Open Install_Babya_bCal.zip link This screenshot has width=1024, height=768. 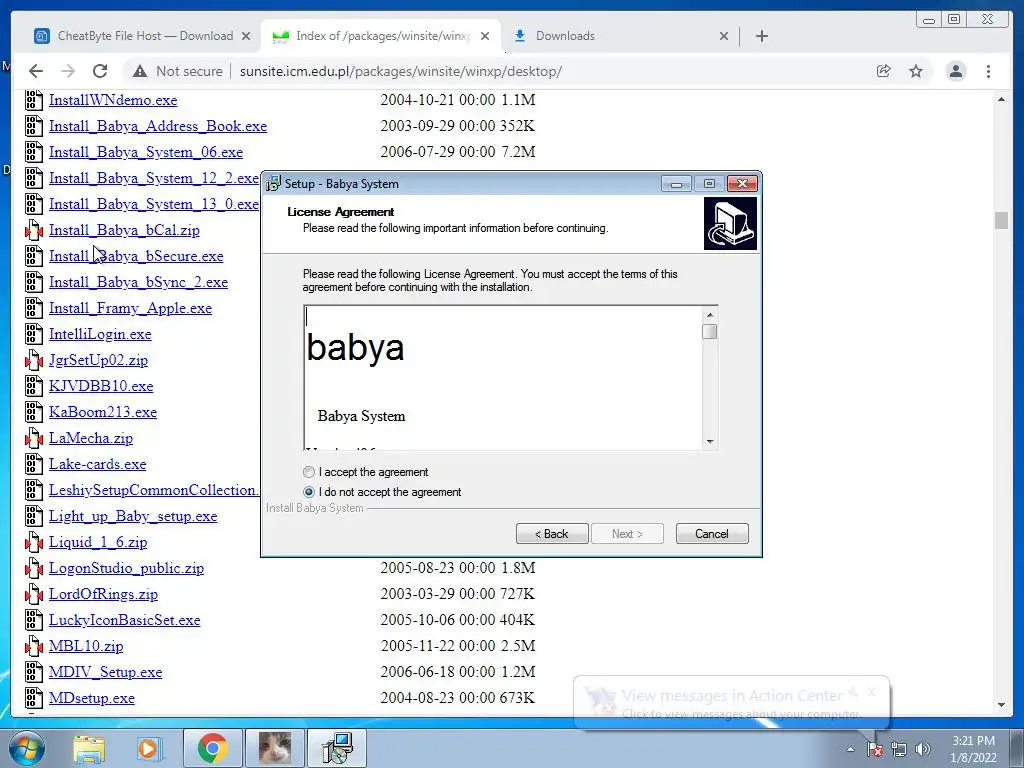124,230
